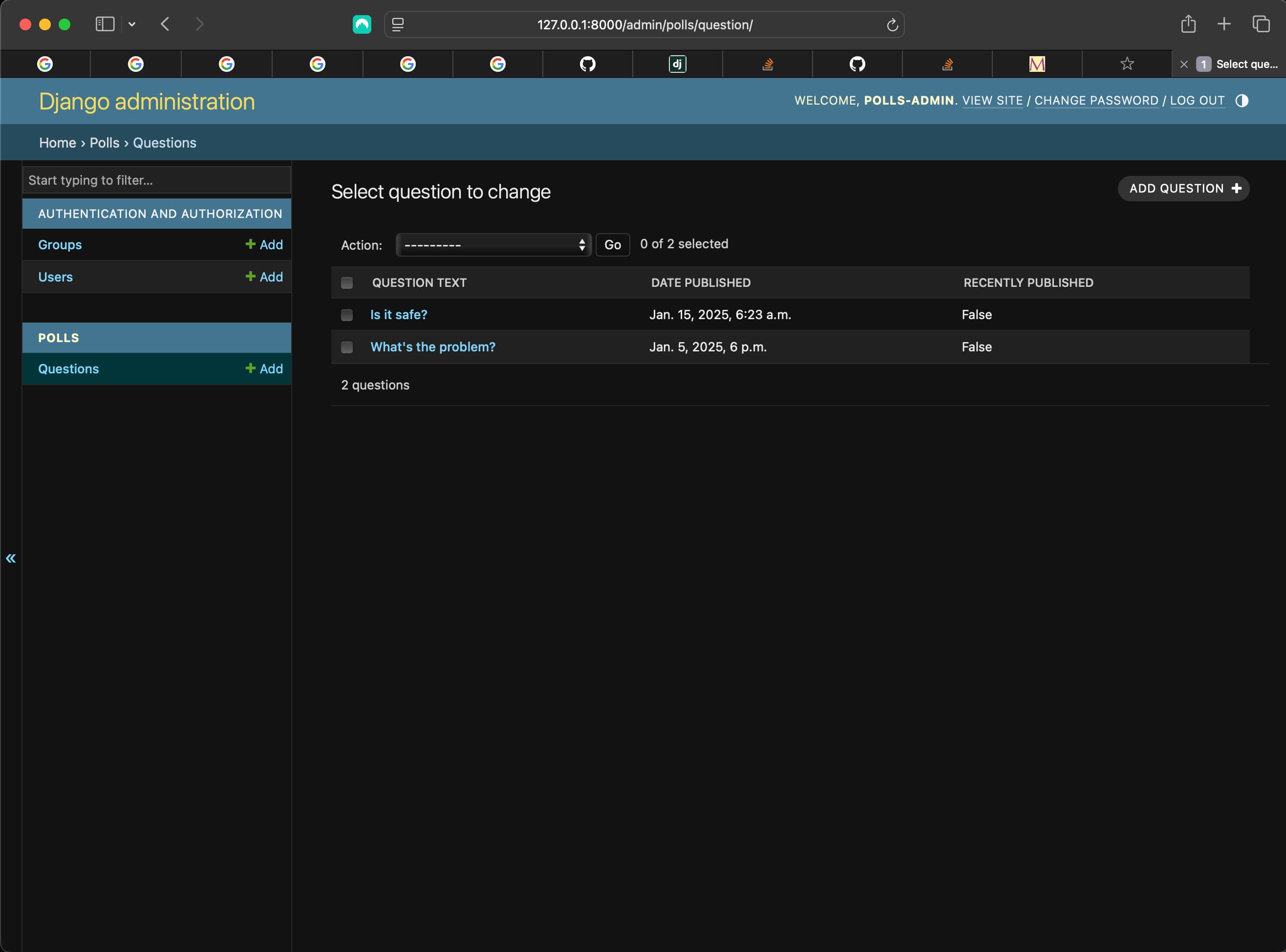This screenshot has height=952, width=1286.
Task: Open the page reader icon in address bar
Action: pyautogui.click(x=398, y=25)
